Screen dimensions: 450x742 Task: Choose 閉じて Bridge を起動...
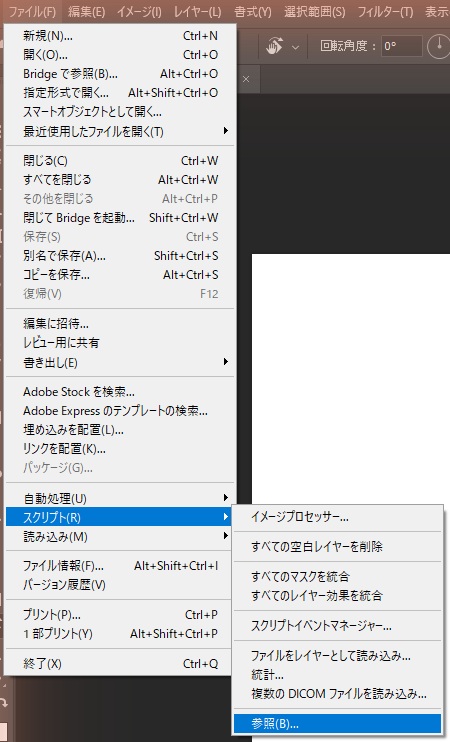pyautogui.click(x=120, y=218)
